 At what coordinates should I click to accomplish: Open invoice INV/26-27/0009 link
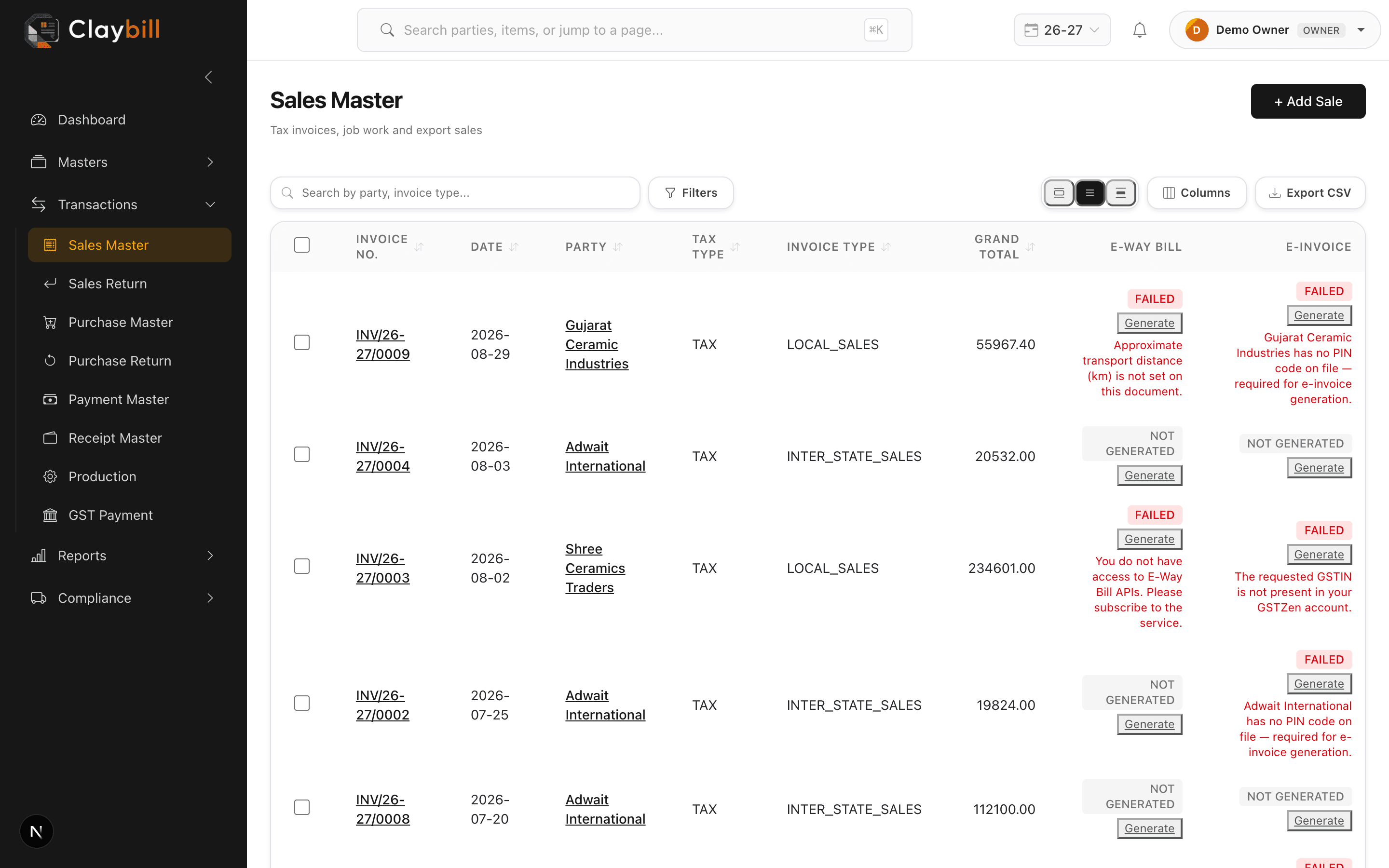pos(383,344)
